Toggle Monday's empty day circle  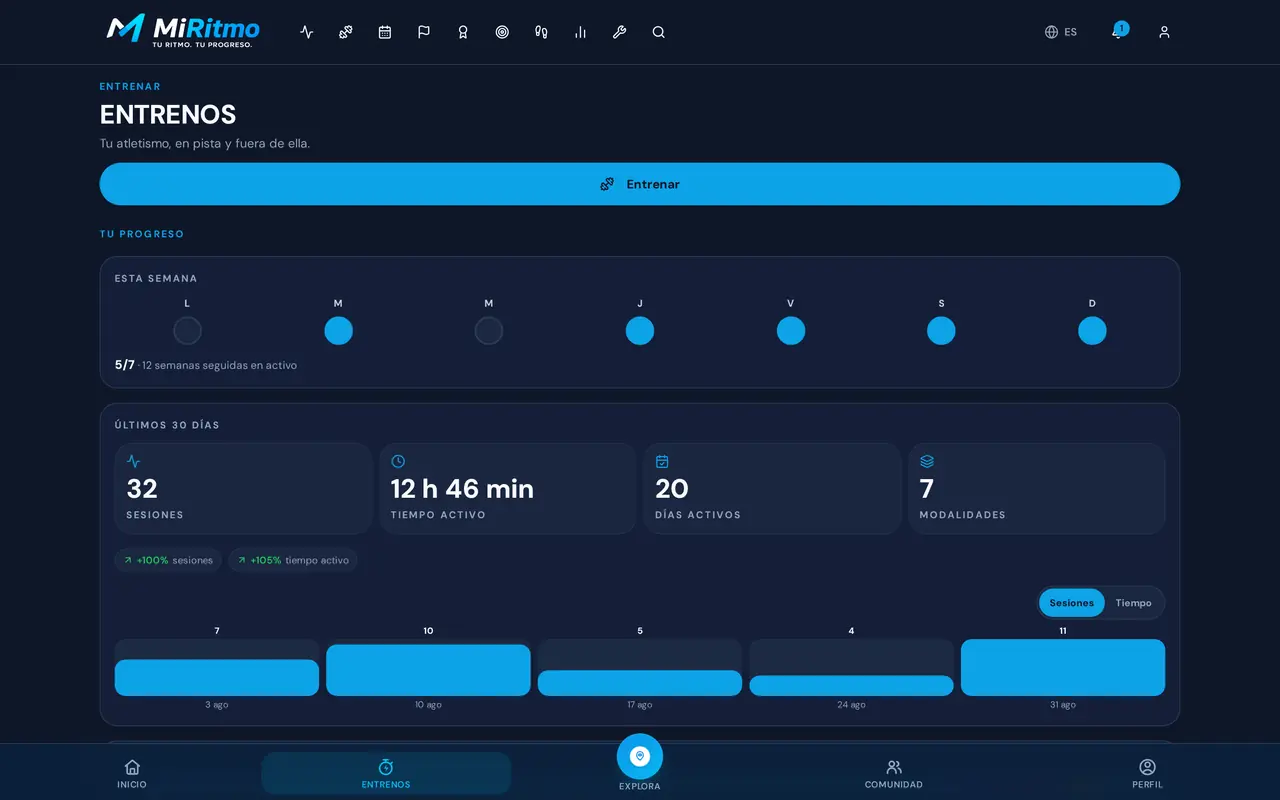(x=187, y=331)
